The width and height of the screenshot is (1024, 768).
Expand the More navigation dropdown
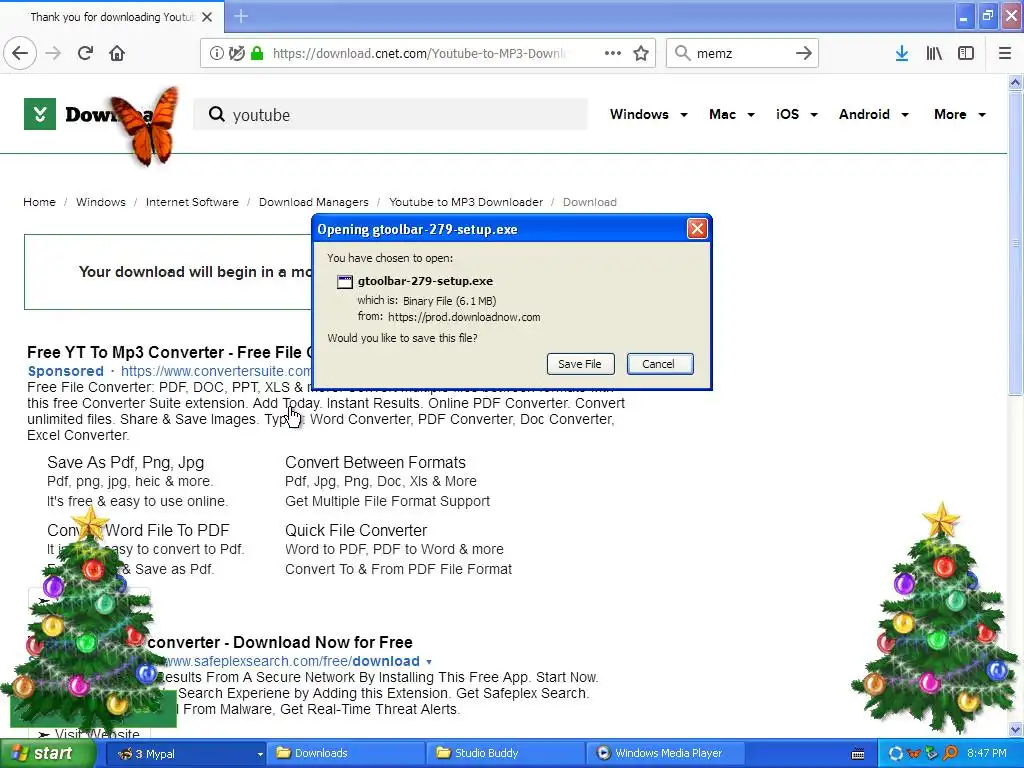click(x=959, y=114)
